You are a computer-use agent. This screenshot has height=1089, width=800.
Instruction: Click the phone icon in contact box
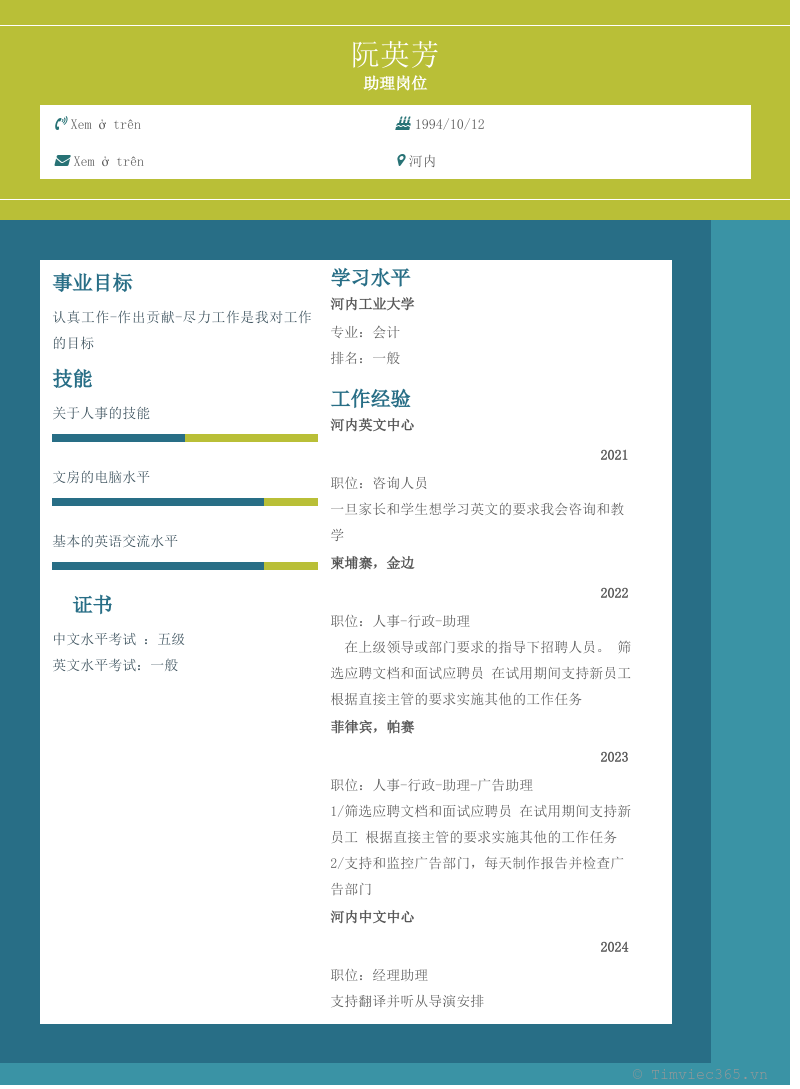pos(61,124)
